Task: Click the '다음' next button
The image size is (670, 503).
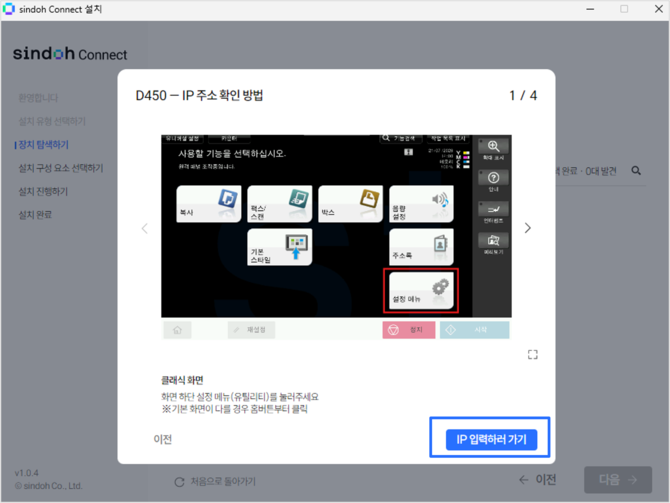Action: pos(618,479)
